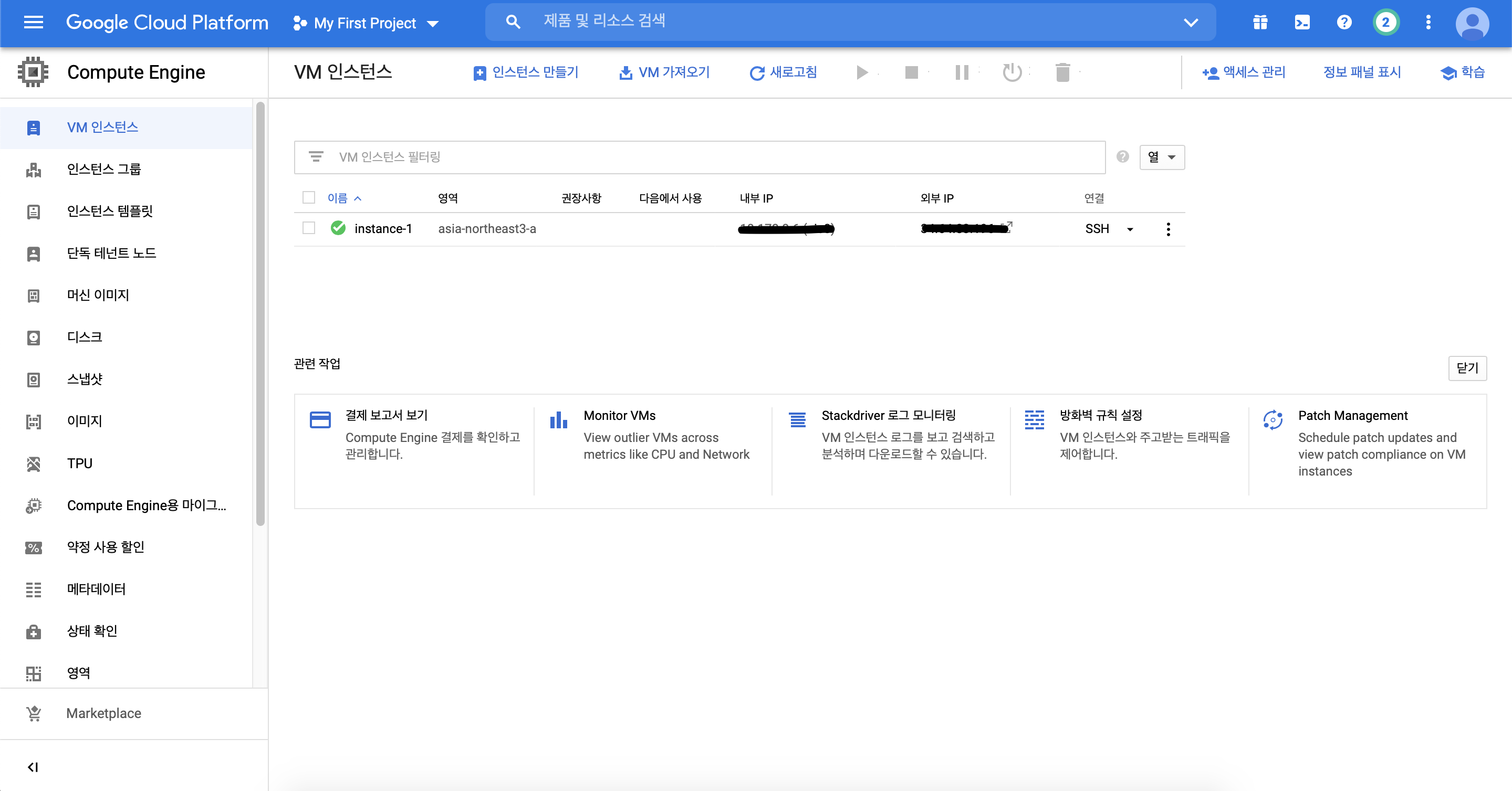Image resolution: width=1512 pixels, height=791 pixels.
Task: Click the delete trash can icon
Action: 1062,72
